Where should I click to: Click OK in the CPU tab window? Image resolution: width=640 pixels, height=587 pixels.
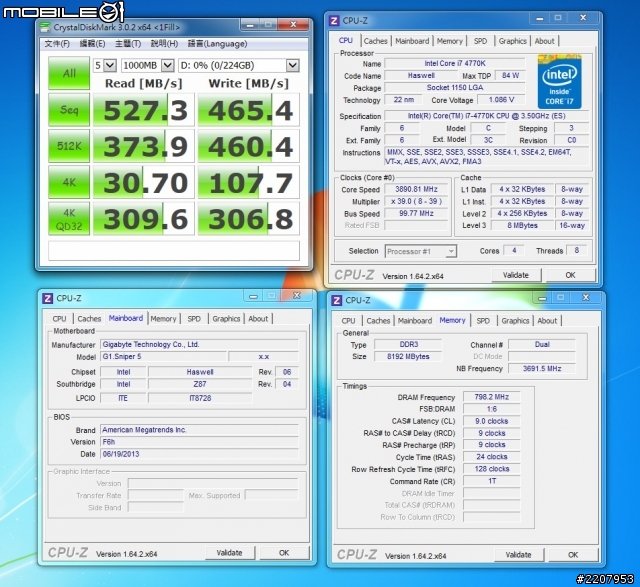570,276
